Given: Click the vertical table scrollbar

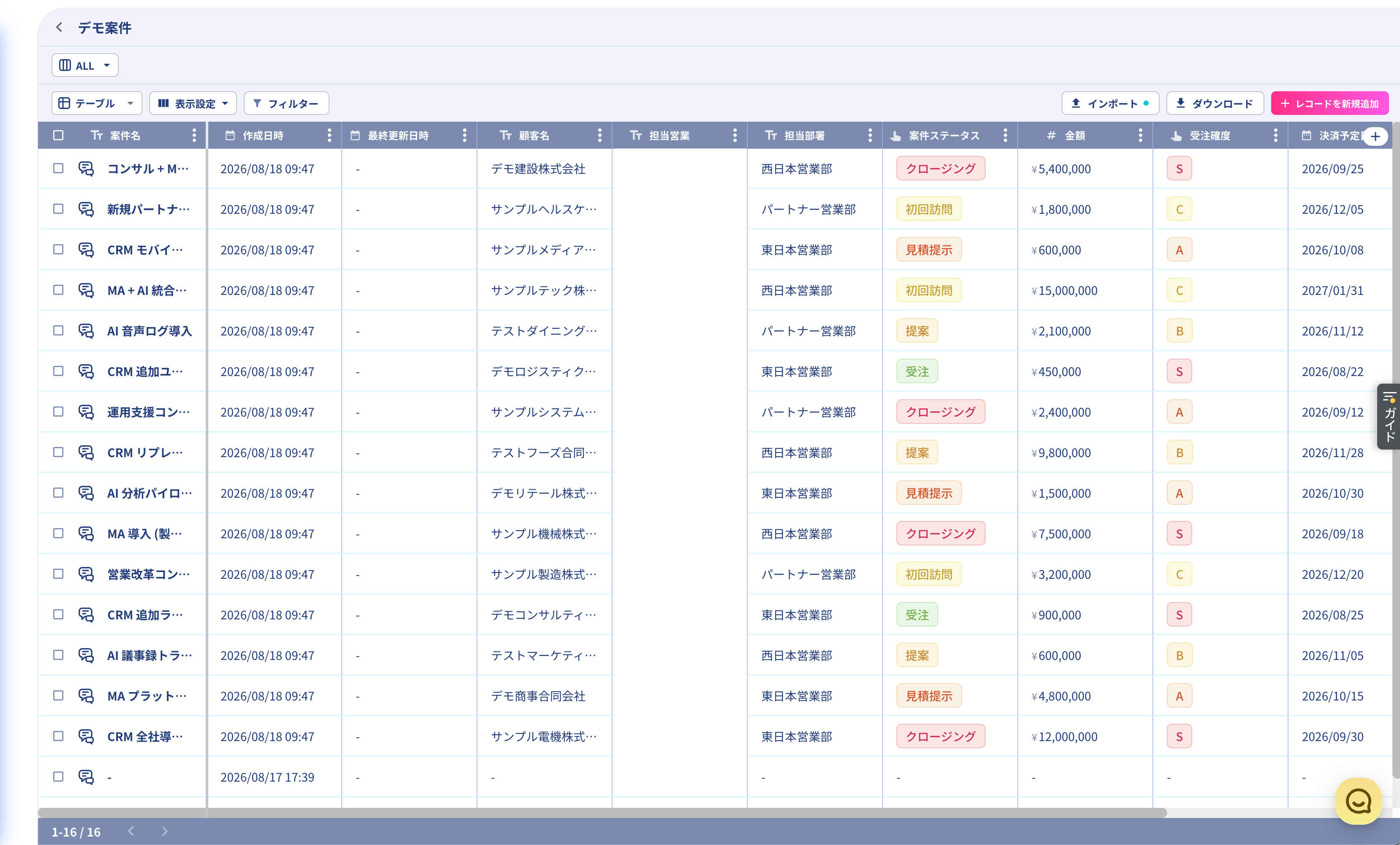Looking at the screenshot, I should coord(1395,449).
